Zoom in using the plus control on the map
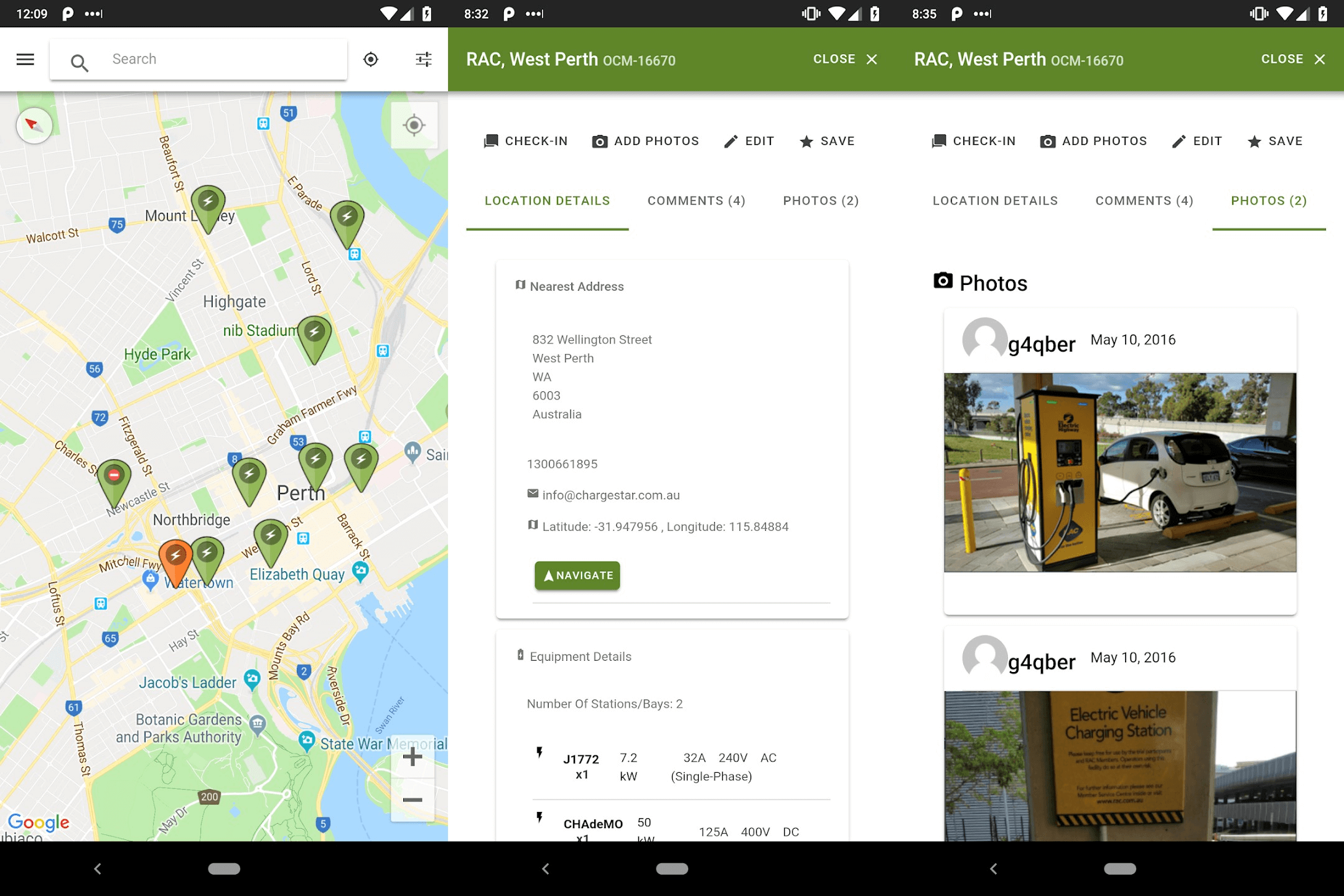This screenshot has width=1344, height=896. pyautogui.click(x=413, y=757)
